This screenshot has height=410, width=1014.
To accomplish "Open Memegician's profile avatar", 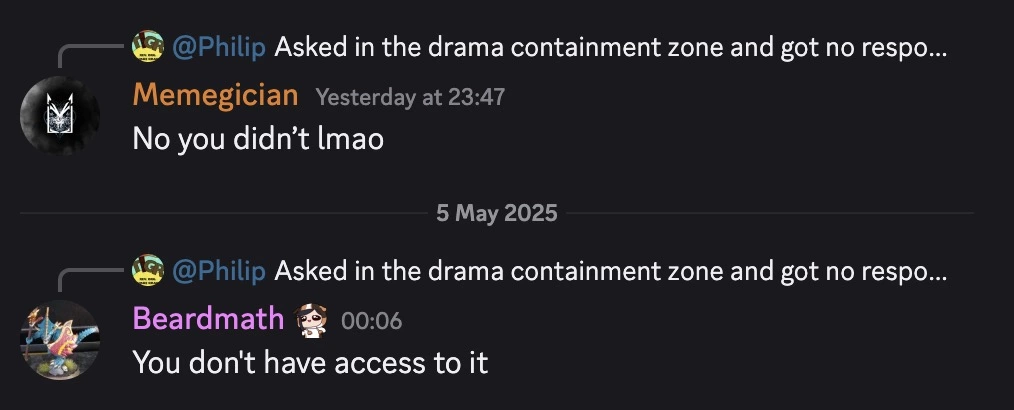I will [x=60, y=115].
